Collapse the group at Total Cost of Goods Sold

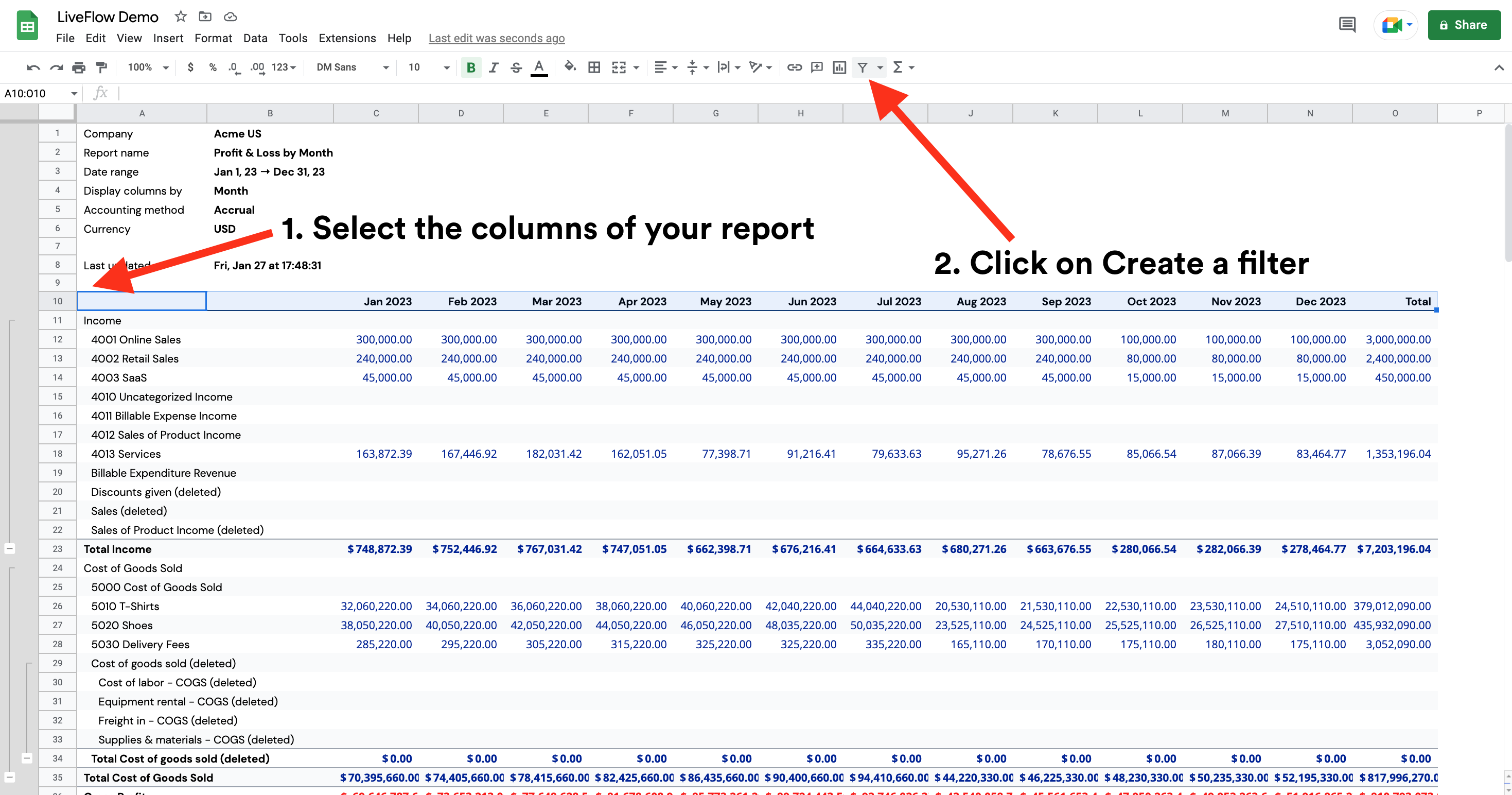coord(9,777)
